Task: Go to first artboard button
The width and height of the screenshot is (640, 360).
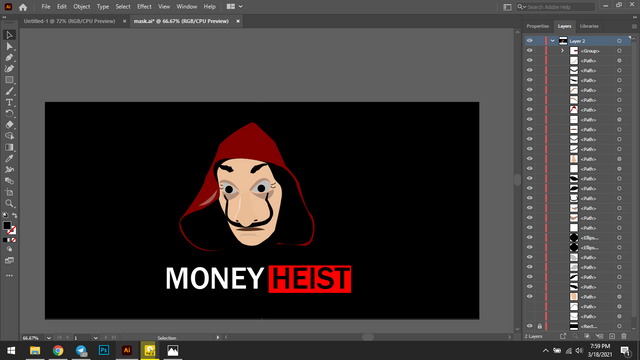Action: 60,338
